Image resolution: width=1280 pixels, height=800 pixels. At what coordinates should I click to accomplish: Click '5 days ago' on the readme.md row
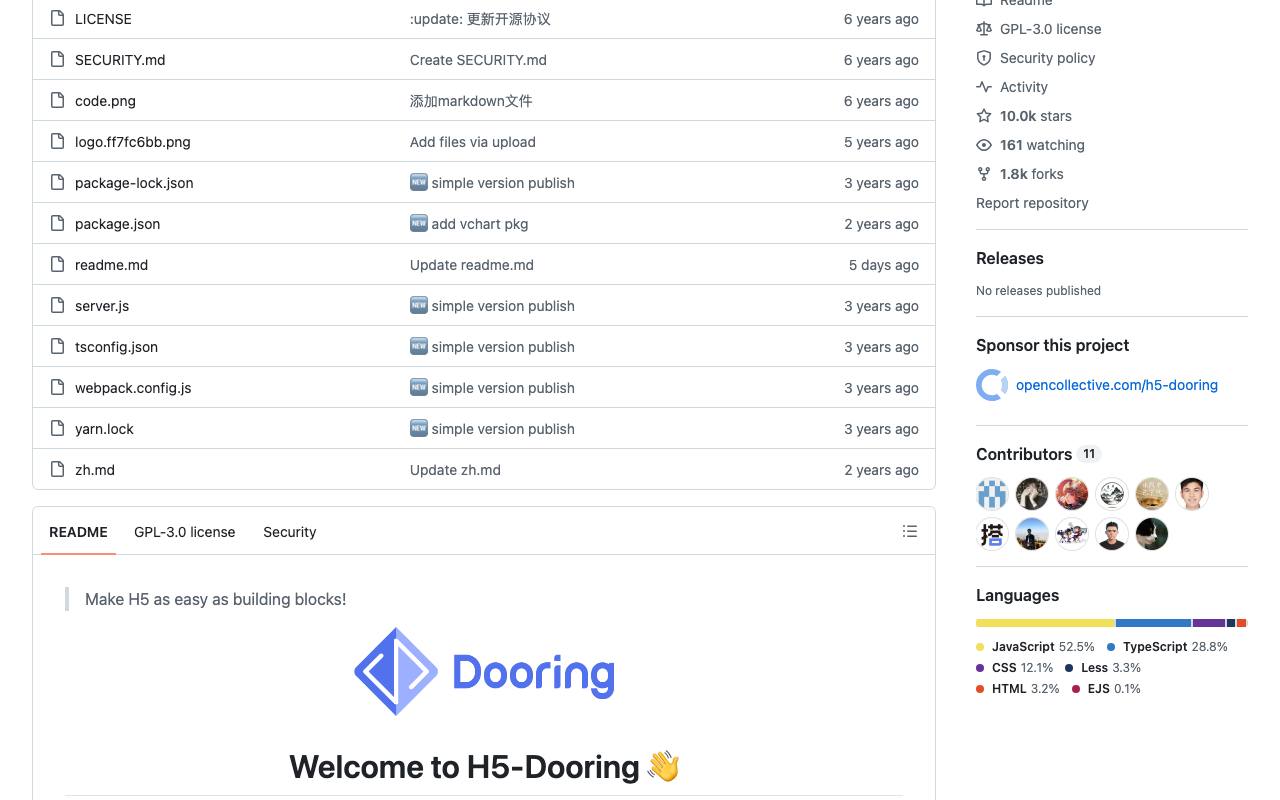point(884,265)
